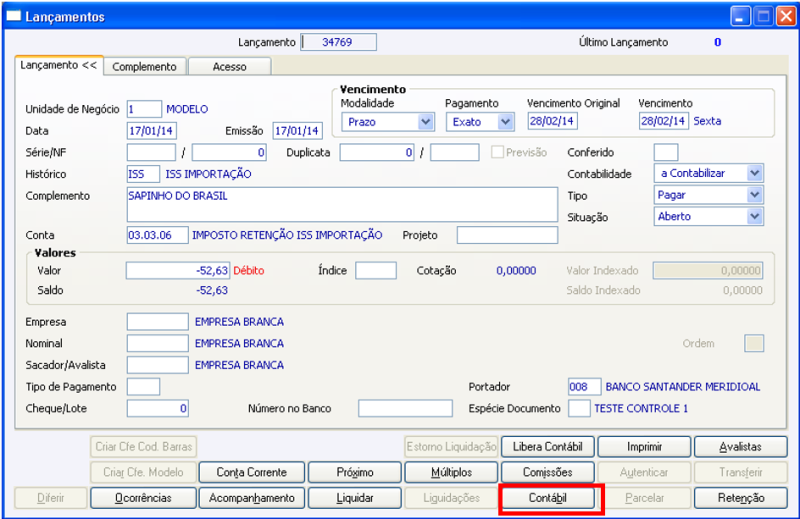Click the BANCO SANTANDER MERIDIOAL text
This screenshot has height=519, width=800.
tap(683, 387)
